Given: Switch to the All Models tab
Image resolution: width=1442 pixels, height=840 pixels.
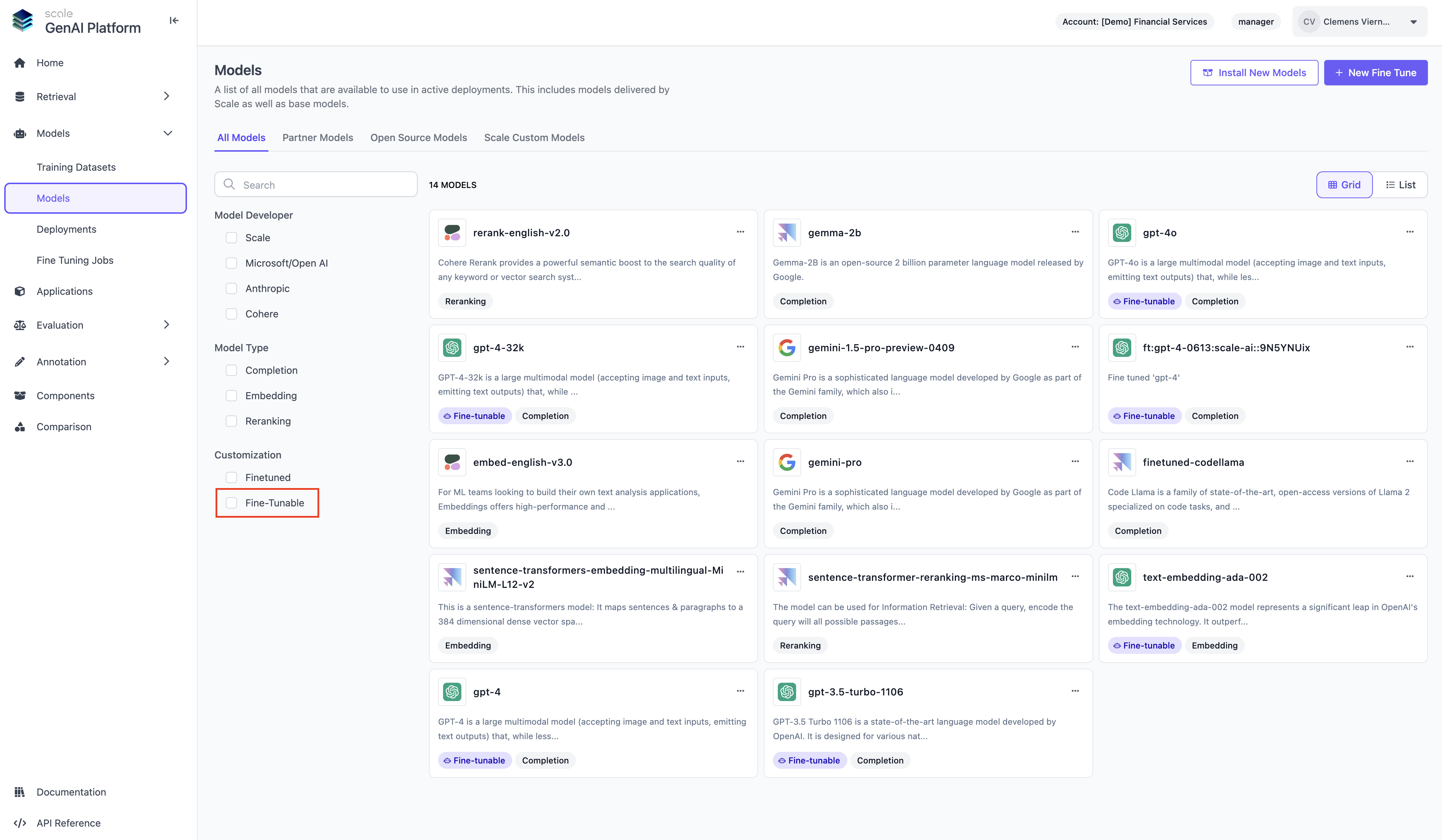Looking at the screenshot, I should click(241, 137).
